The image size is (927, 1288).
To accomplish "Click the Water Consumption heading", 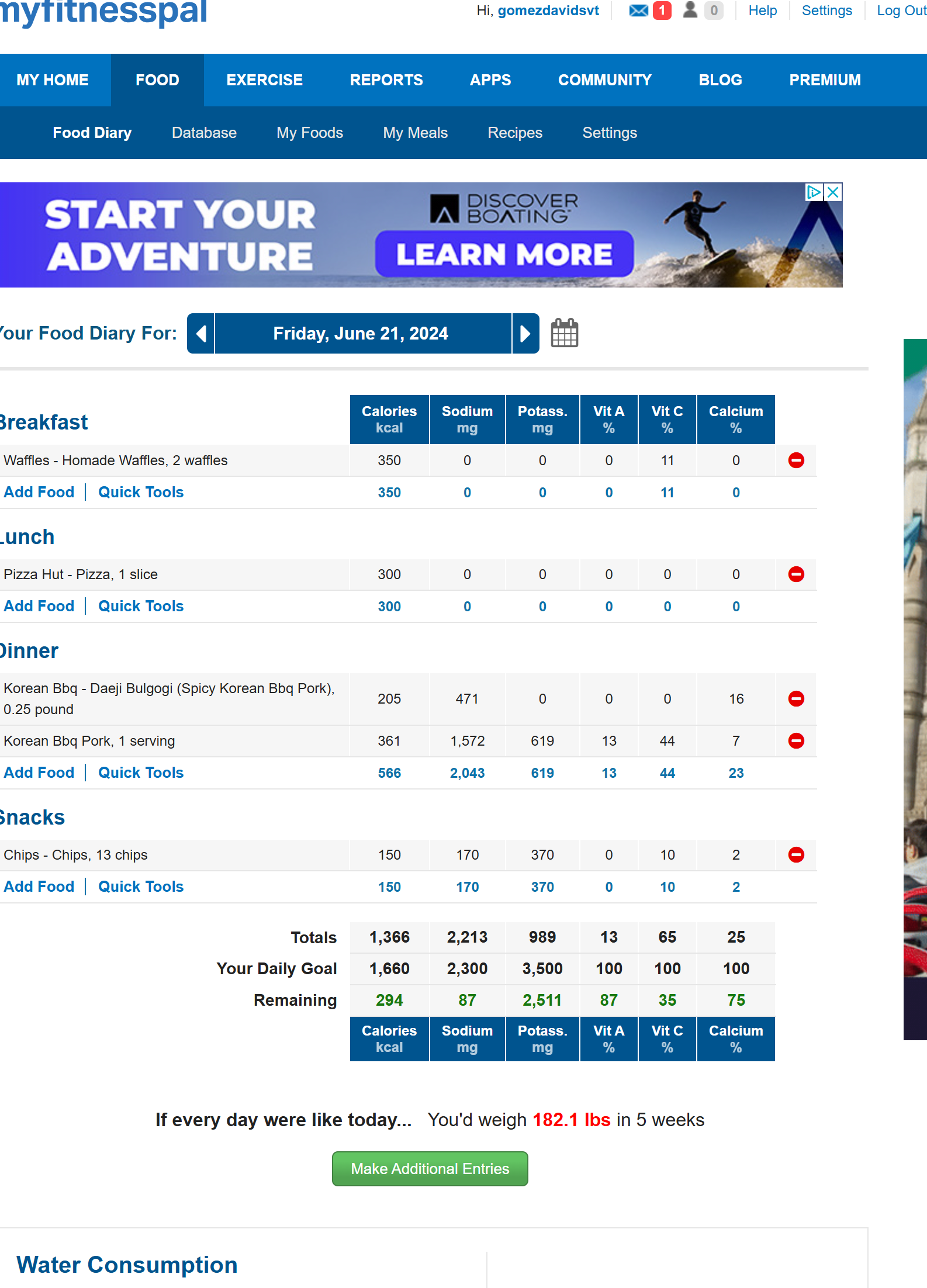I will click(127, 1265).
